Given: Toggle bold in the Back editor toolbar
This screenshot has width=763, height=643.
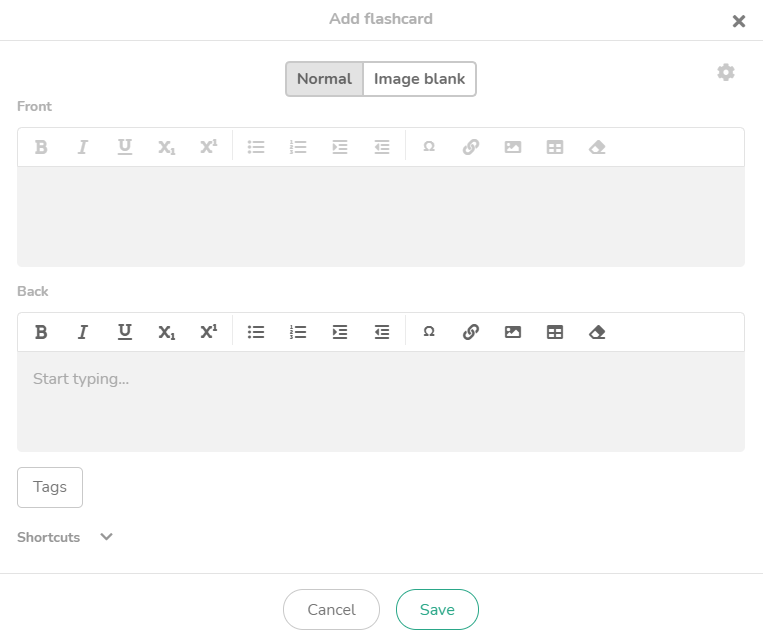Looking at the screenshot, I should point(41,332).
